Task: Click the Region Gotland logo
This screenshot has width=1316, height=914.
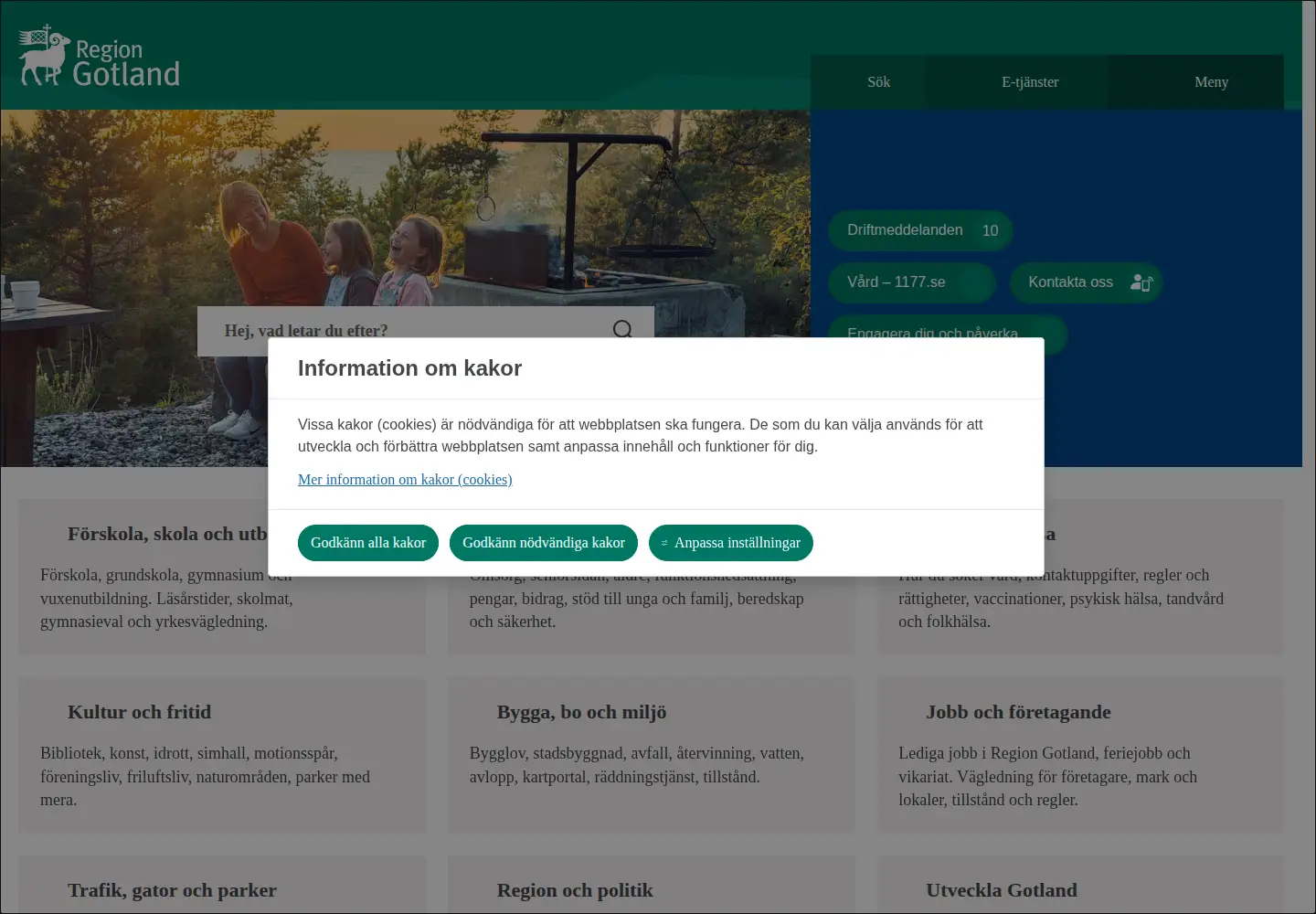Action: coord(100,57)
